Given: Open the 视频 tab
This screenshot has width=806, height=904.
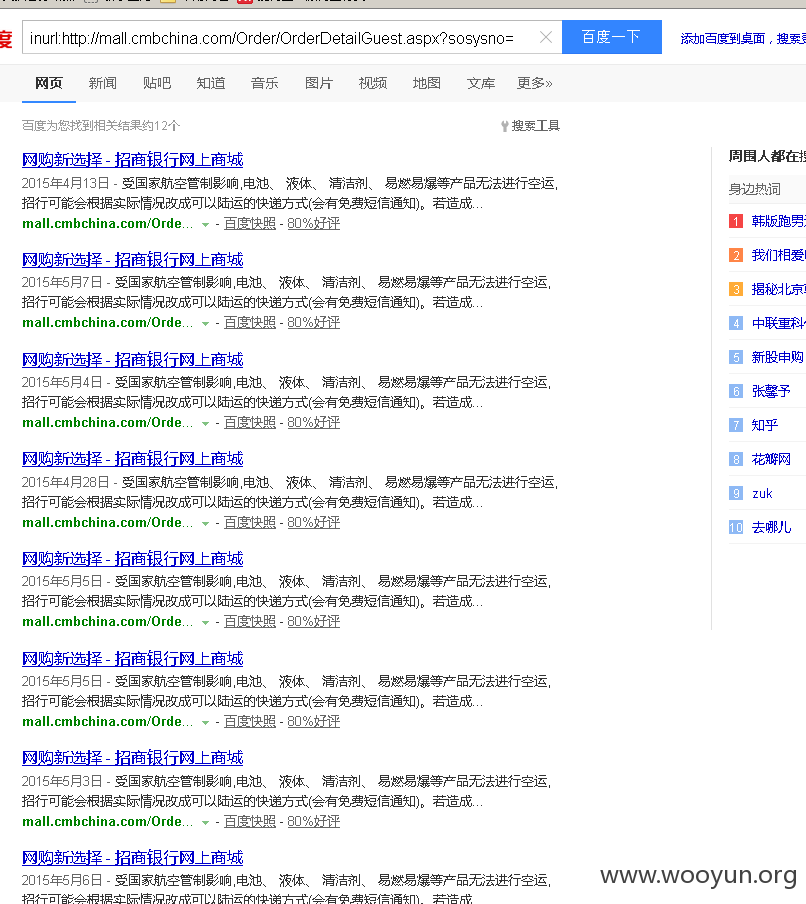Looking at the screenshot, I should tap(372, 84).
